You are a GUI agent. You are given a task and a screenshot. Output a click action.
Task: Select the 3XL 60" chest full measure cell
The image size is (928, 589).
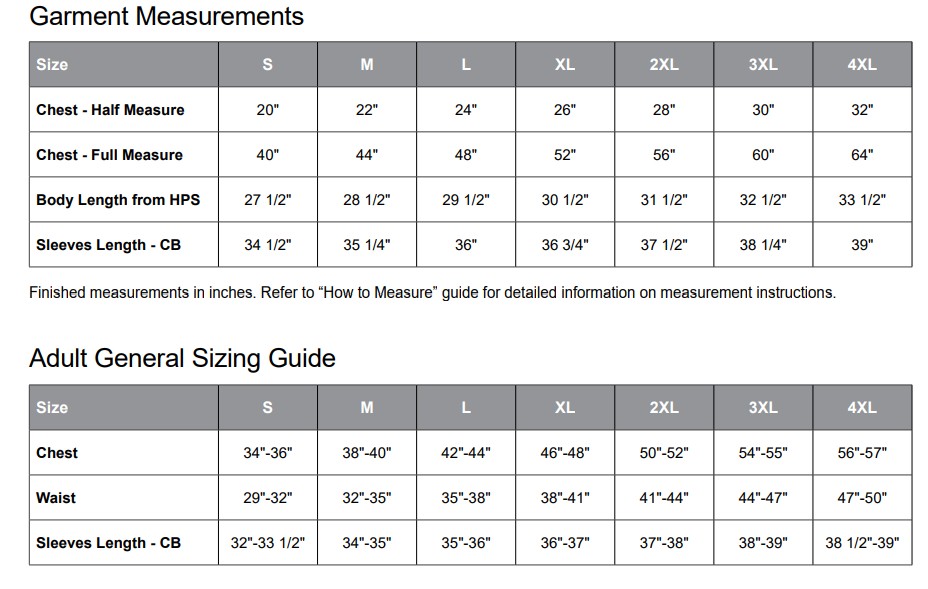[763, 155]
